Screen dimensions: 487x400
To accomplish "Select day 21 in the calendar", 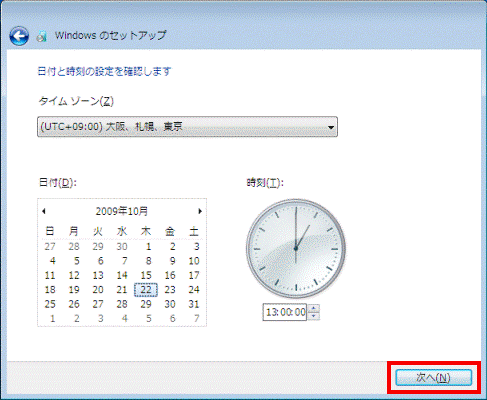I will pyautogui.click(x=122, y=290).
